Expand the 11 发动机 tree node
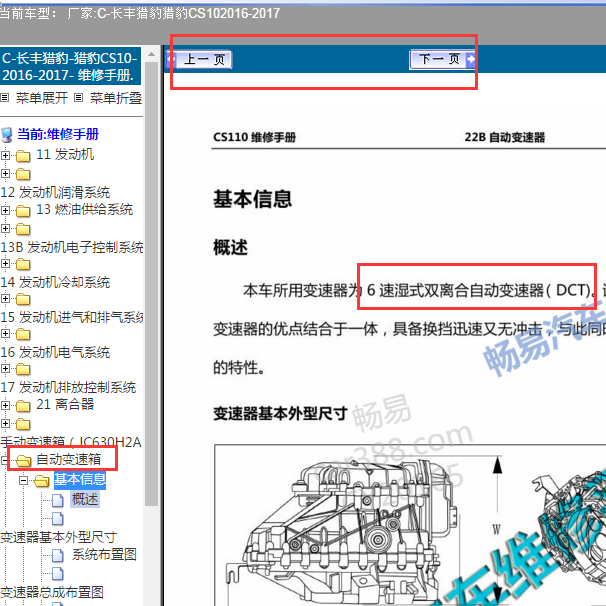The height and width of the screenshot is (606, 606). pos(5,155)
